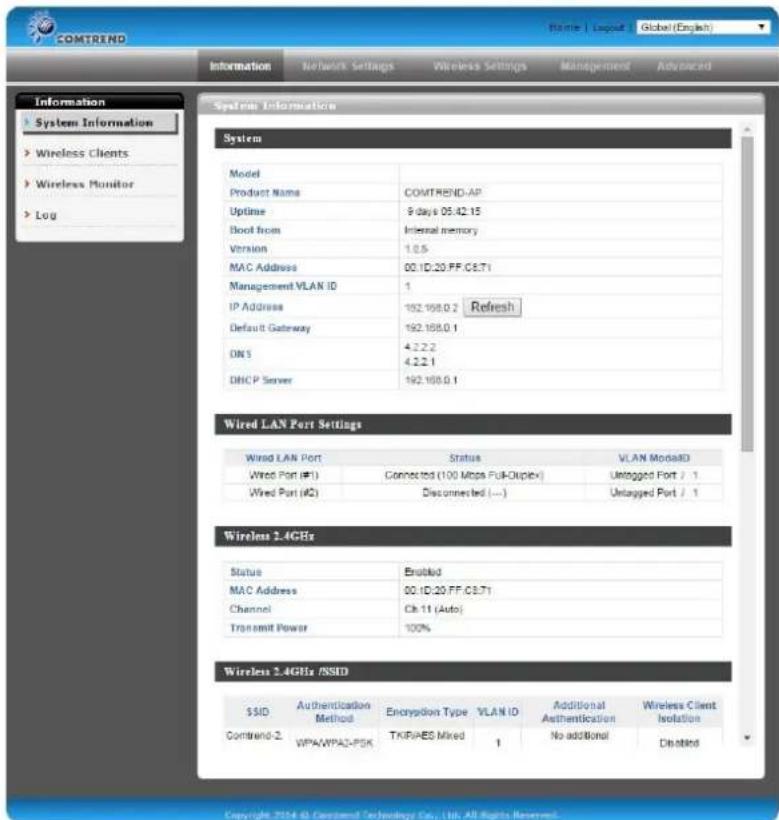This screenshot has height=820, width=779.
Task: Click Connected (100 Mbps Full-Duplex) status
Action: [x=464, y=475]
